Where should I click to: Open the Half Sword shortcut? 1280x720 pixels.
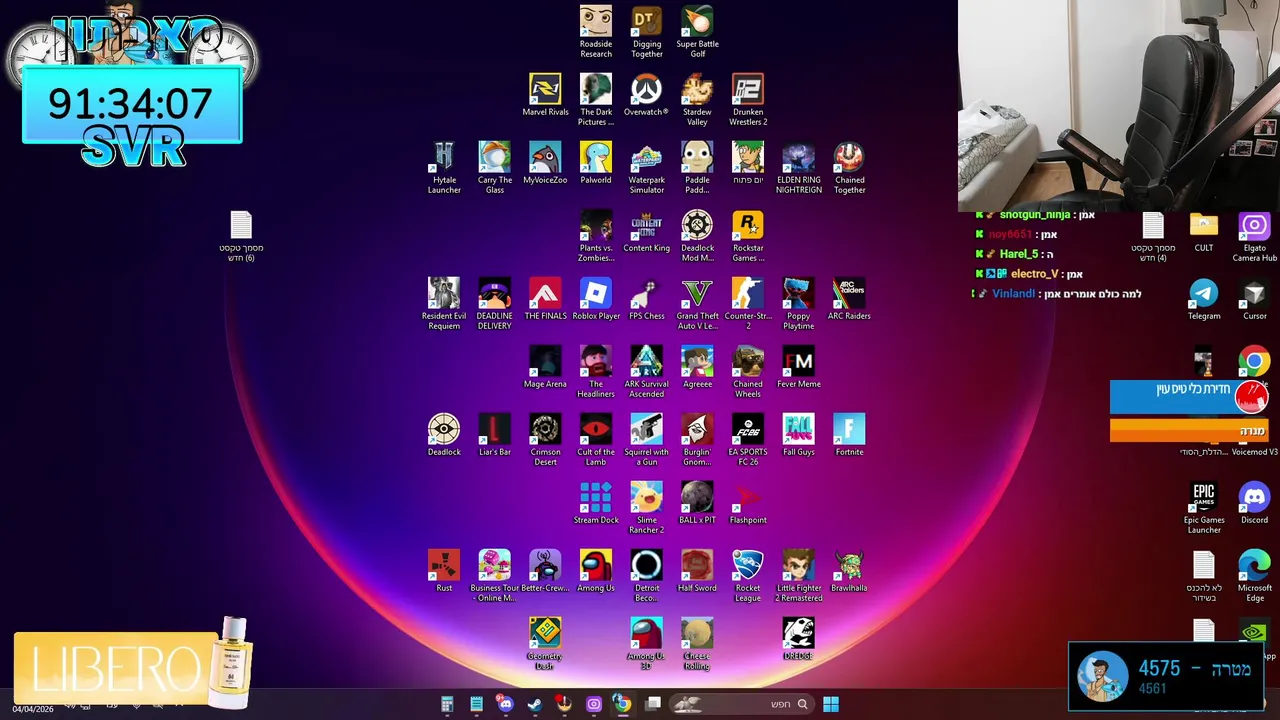click(x=697, y=571)
